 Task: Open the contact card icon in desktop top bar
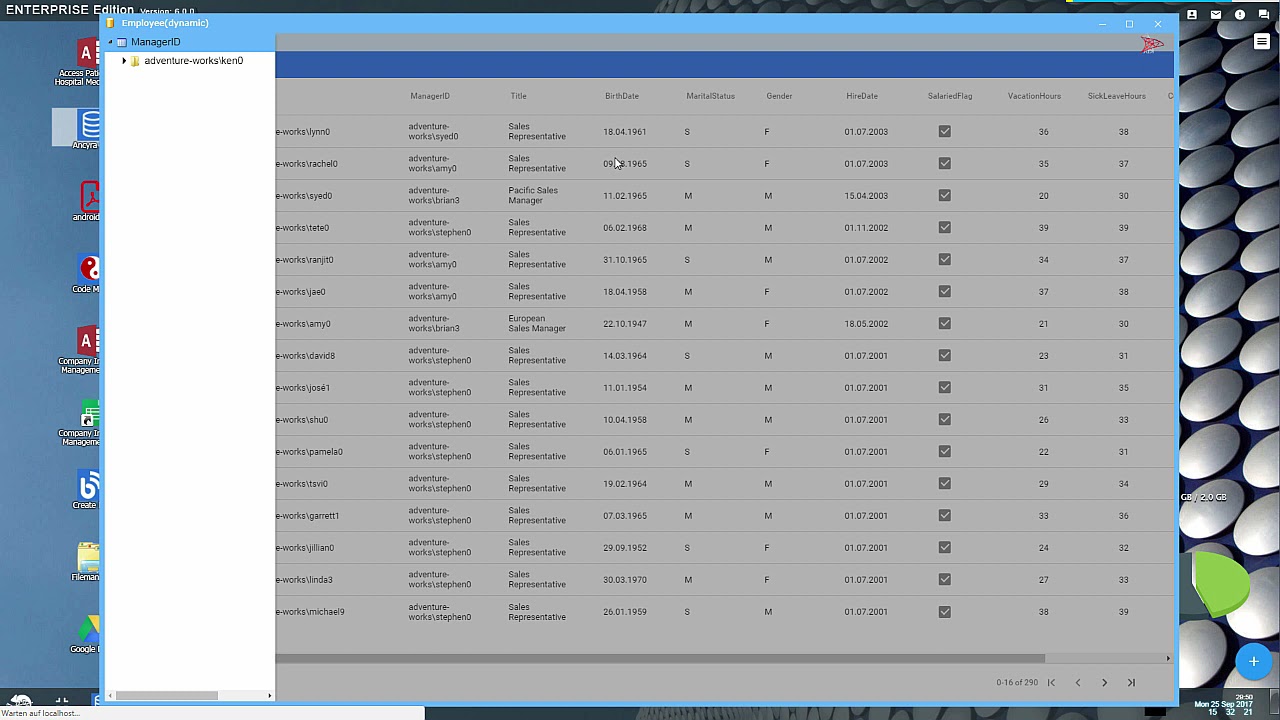pyautogui.click(x=1192, y=15)
